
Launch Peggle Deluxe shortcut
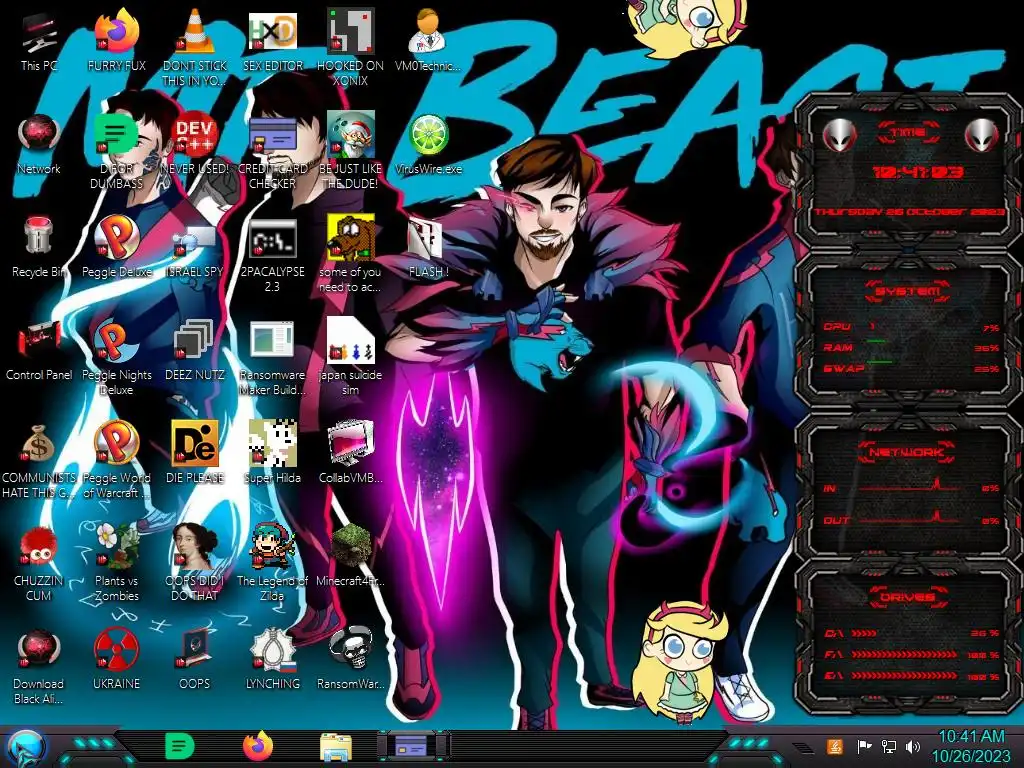pos(116,248)
